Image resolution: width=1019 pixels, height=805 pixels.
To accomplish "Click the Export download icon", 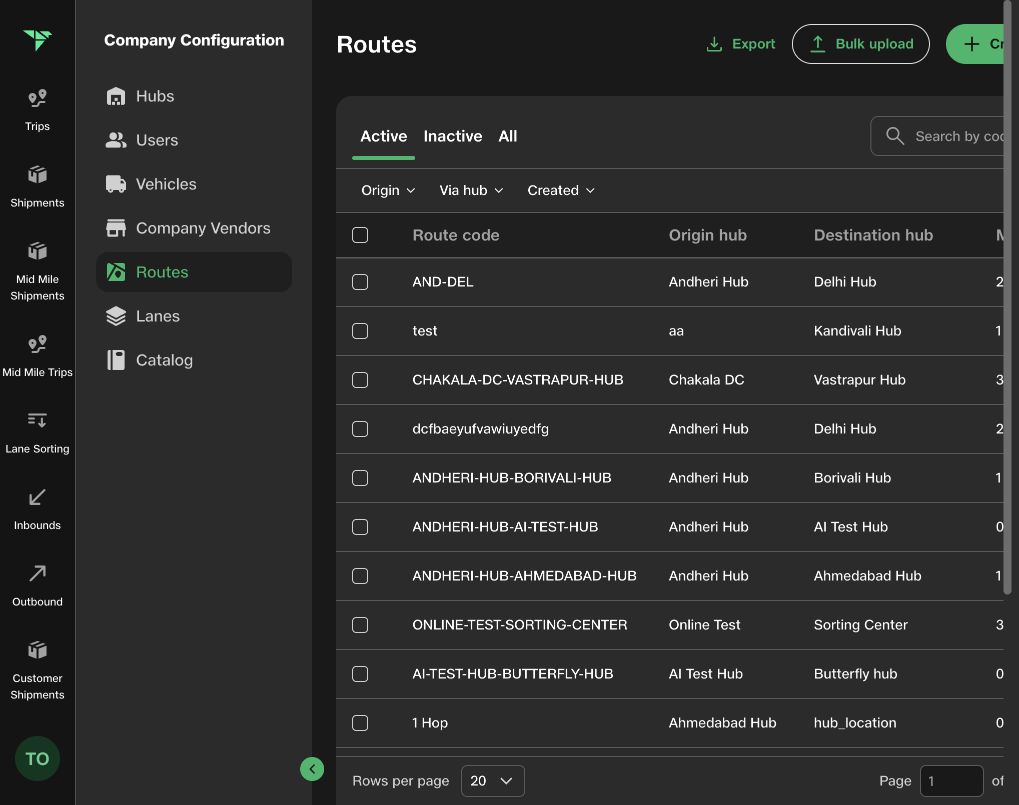I will [x=714, y=44].
